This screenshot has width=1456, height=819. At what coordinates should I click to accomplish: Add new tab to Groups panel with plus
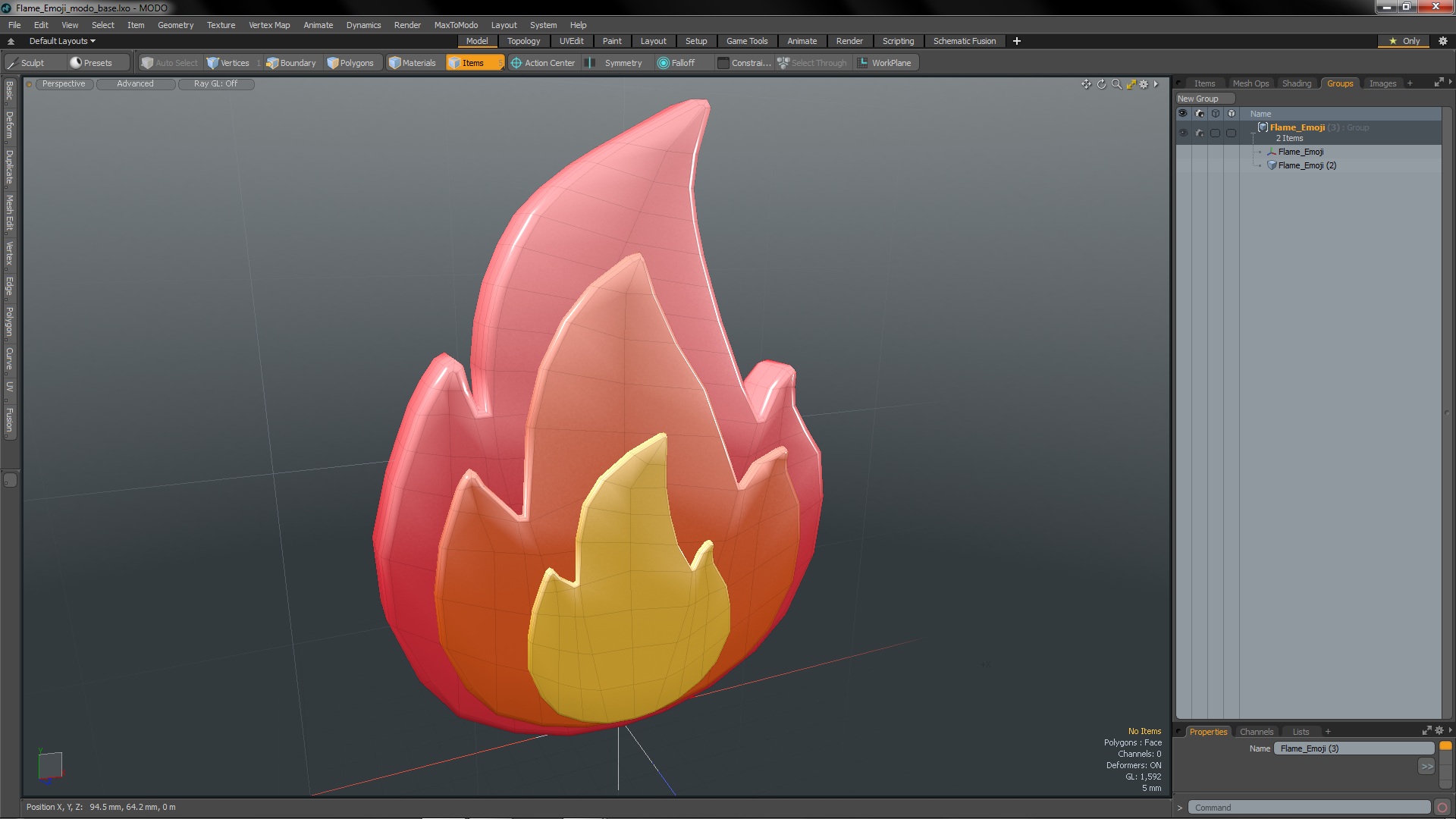(1410, 83)
